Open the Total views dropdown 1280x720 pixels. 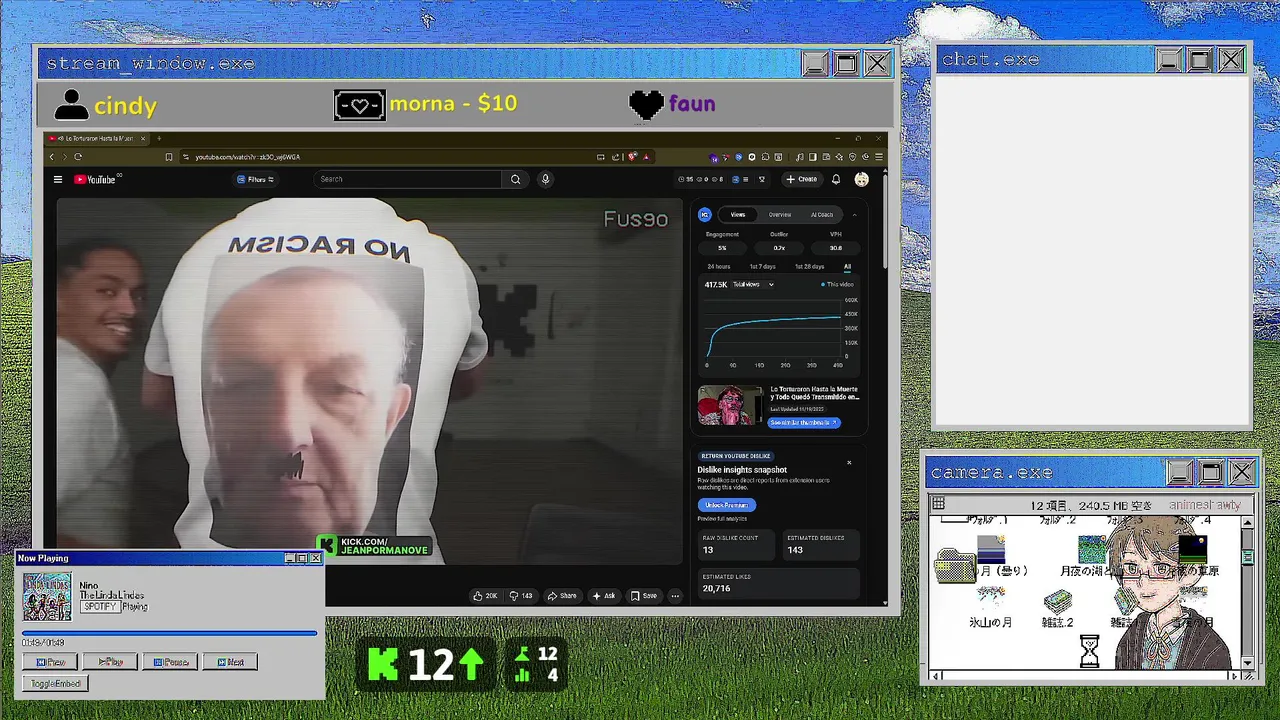click(753, 284)
